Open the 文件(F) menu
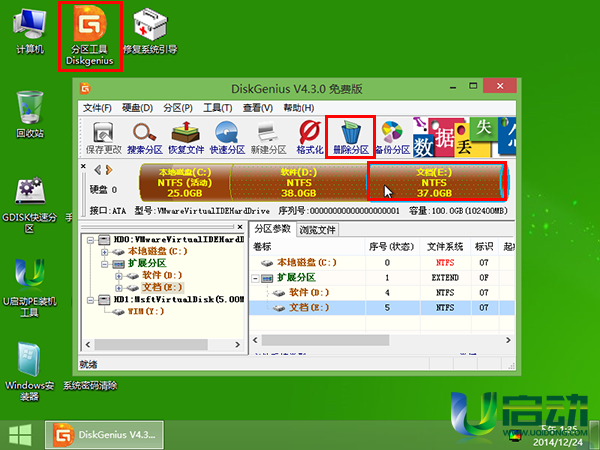This screenshot has width=600, height=450. pyautogui.click(x=97, y=108)
